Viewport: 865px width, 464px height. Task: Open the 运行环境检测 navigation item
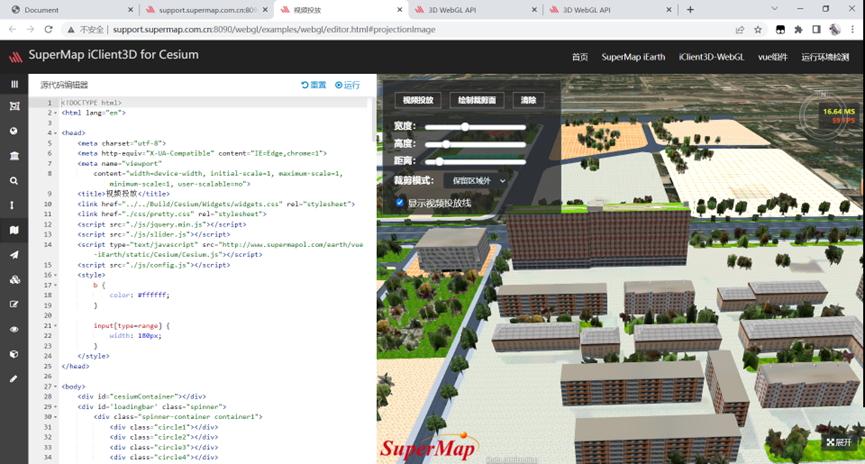coord(825,57)
